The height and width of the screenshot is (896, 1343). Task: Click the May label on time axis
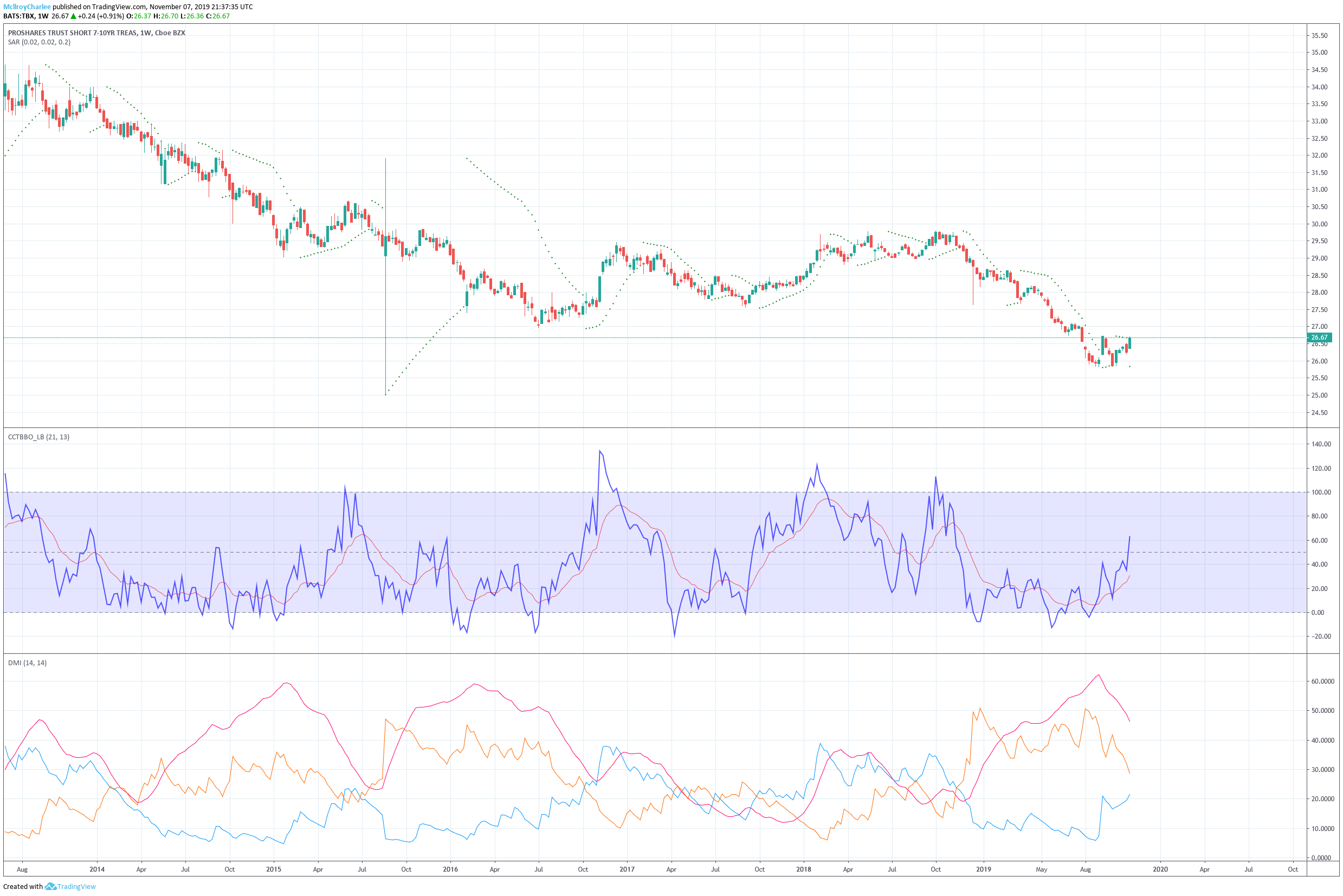click(1042, 869)
